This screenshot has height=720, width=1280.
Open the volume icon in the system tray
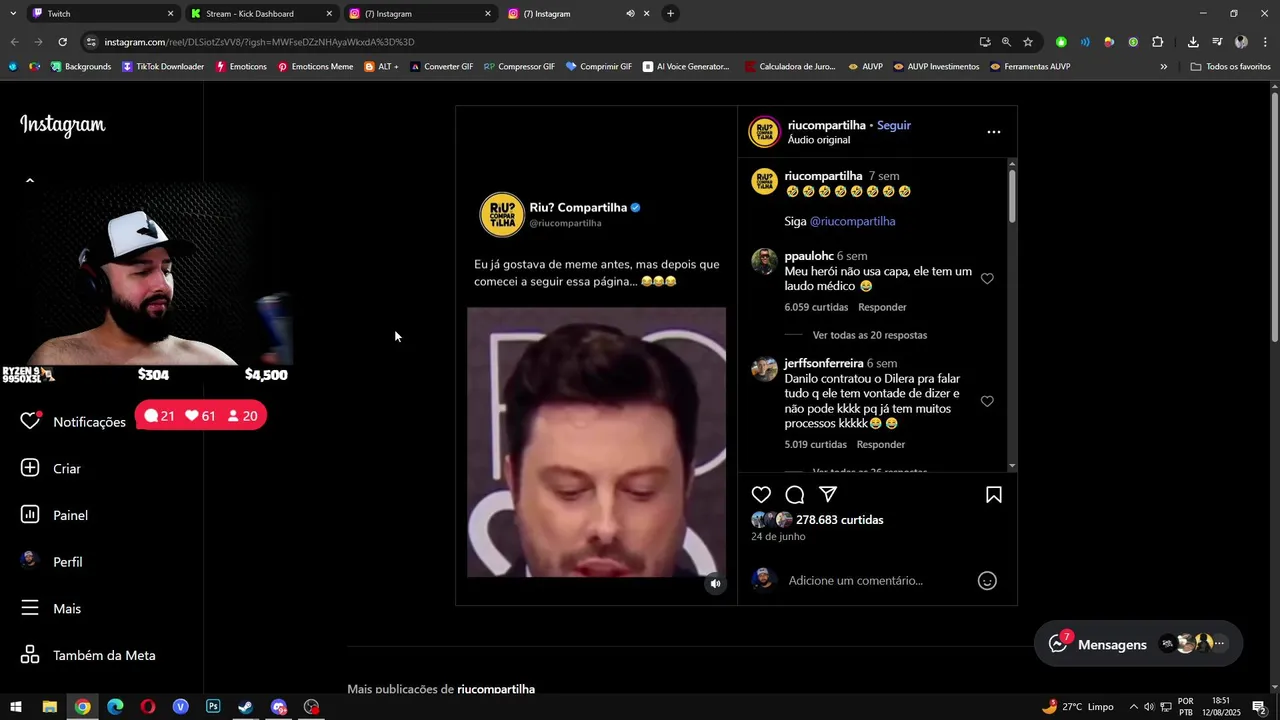click(1149, 707)
